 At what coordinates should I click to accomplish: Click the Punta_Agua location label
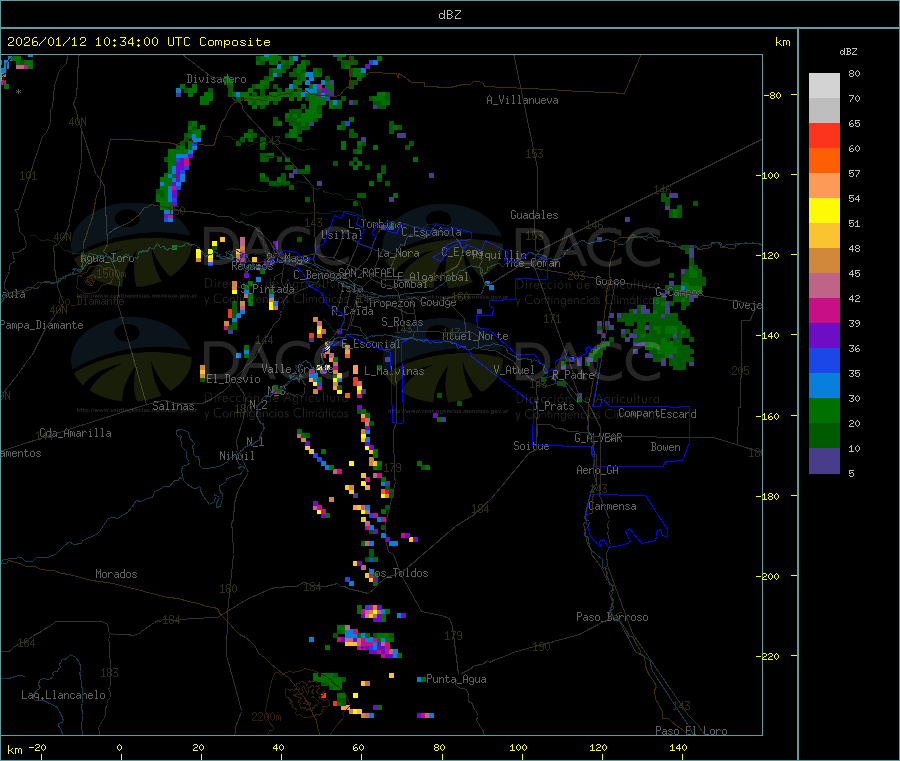(456, 679)
